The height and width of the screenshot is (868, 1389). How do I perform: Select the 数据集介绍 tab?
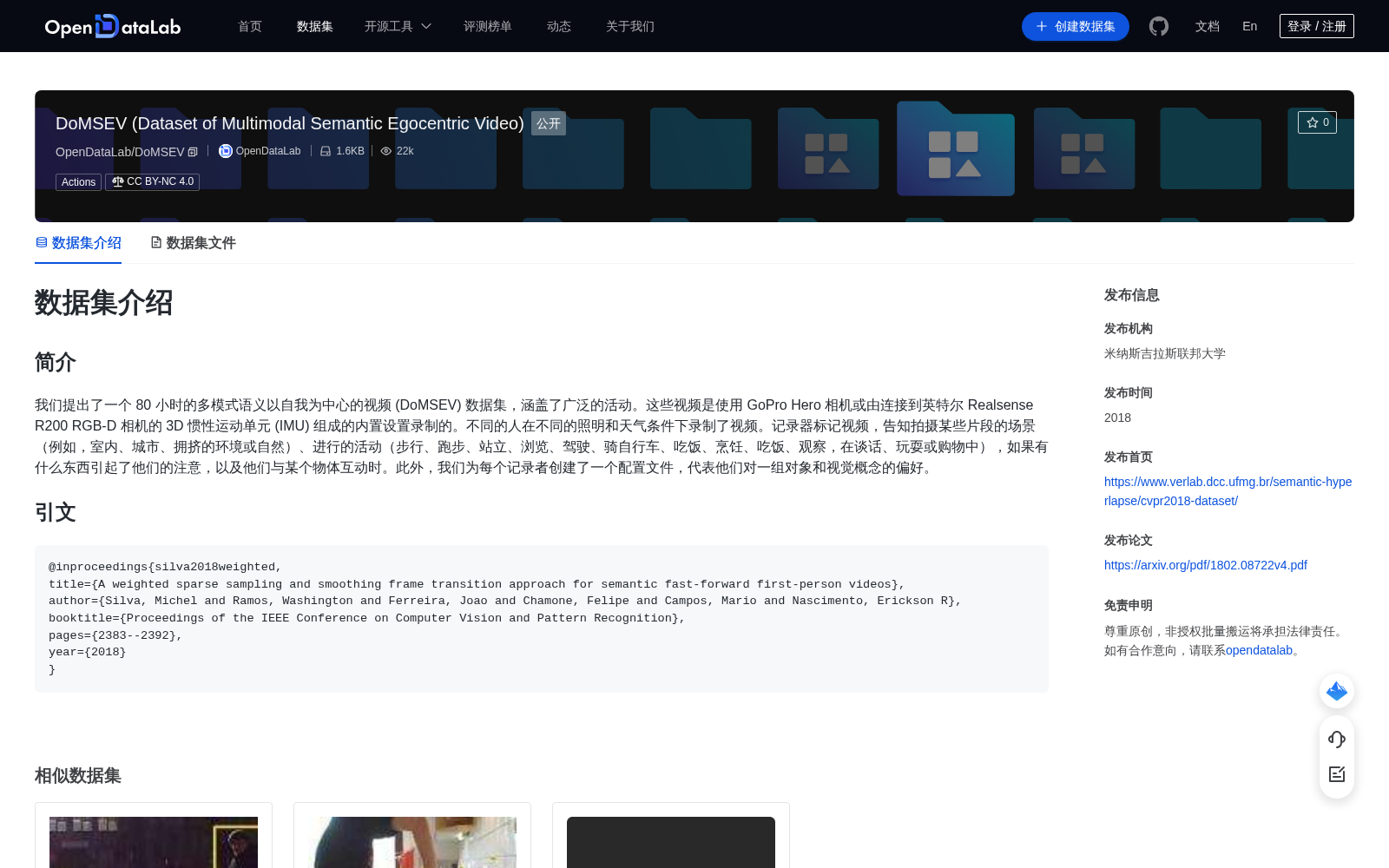(78, 243)
